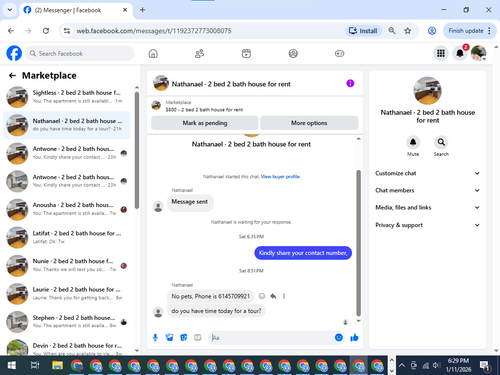Expand Customize chat section
This screenshot has height=375, width=500.
pos(427,173)
